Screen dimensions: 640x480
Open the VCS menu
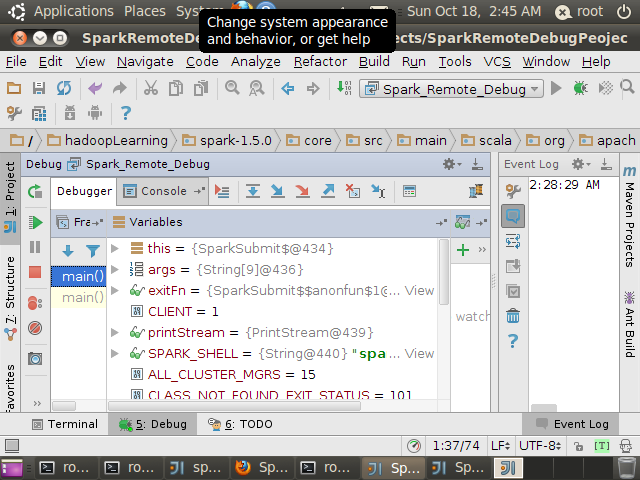(497, 62)
